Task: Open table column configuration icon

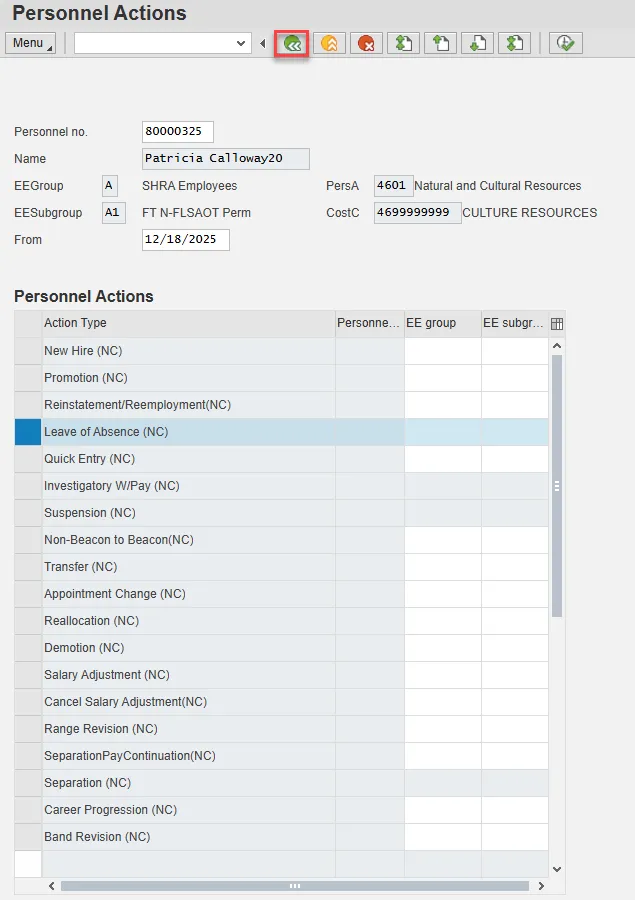Action: [x=557, y=324]
